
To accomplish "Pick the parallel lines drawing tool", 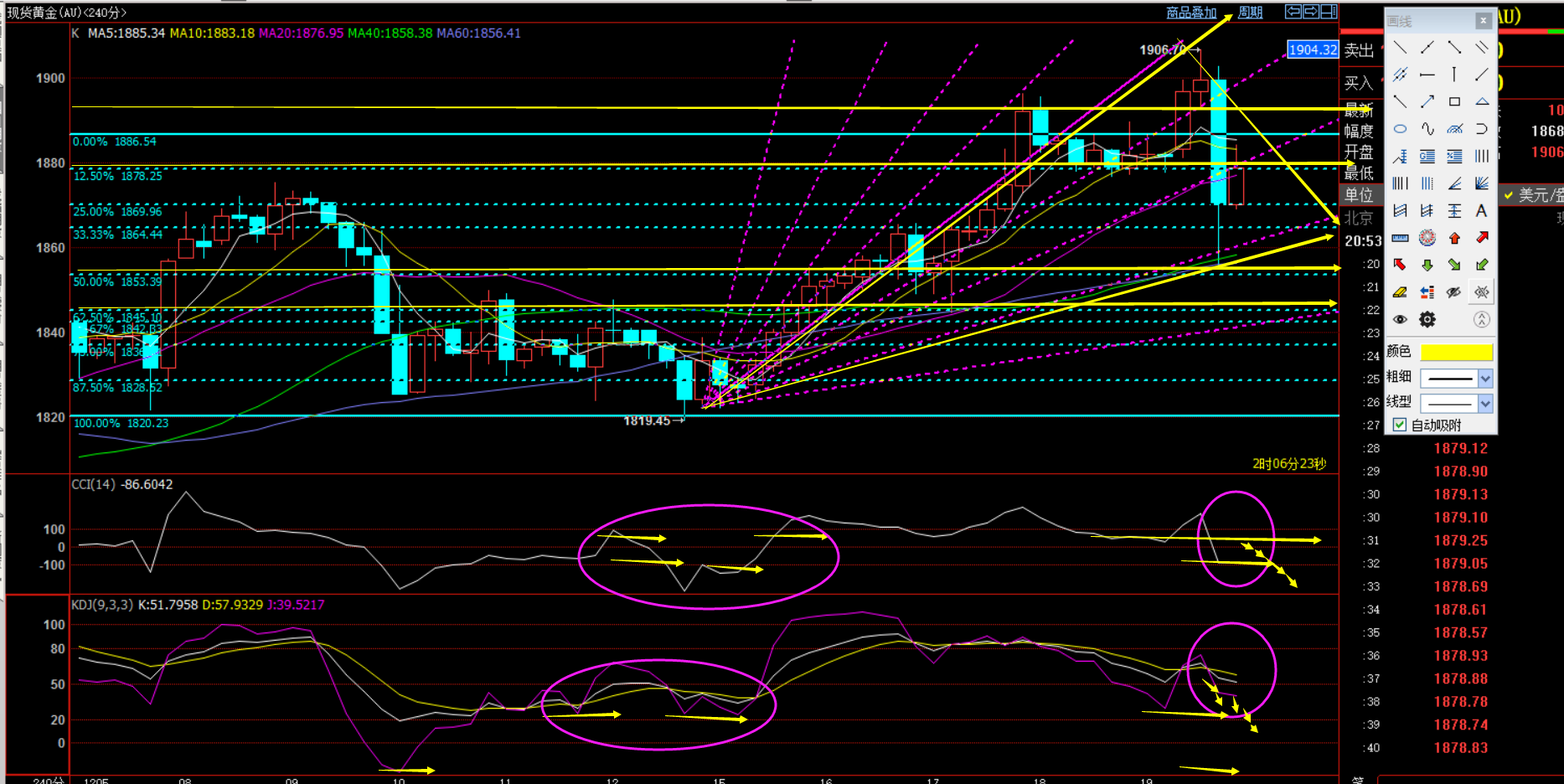I will 1482,48.
